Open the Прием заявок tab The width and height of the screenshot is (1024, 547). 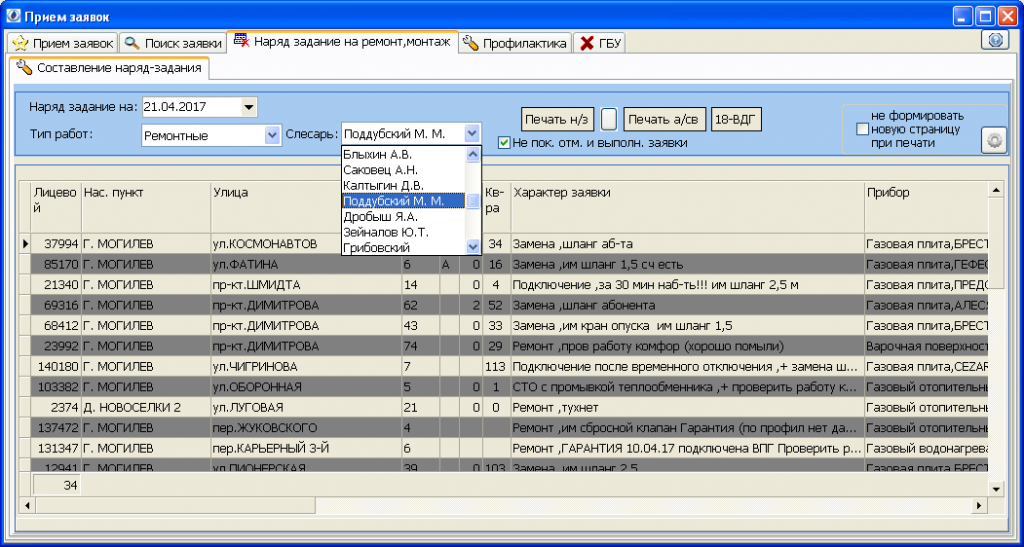tap(63, 44)
